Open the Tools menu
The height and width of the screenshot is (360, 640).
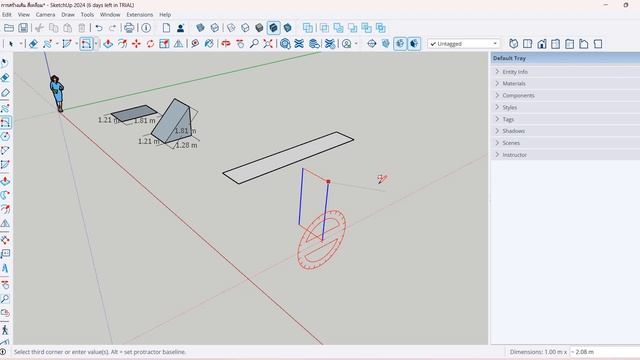coord(87,14)
